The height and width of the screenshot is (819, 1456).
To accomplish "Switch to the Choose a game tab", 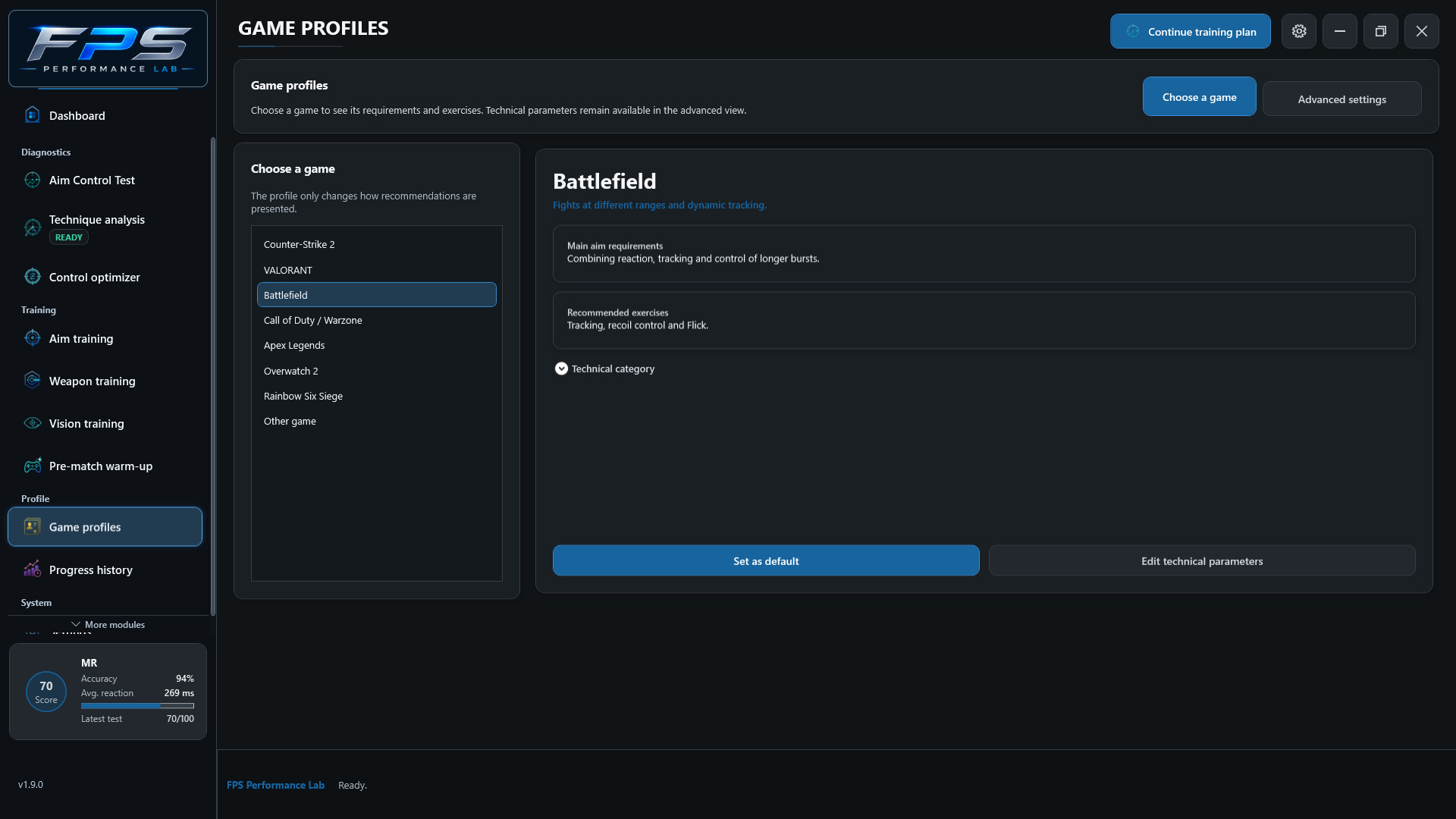I will coord(1199,96).
